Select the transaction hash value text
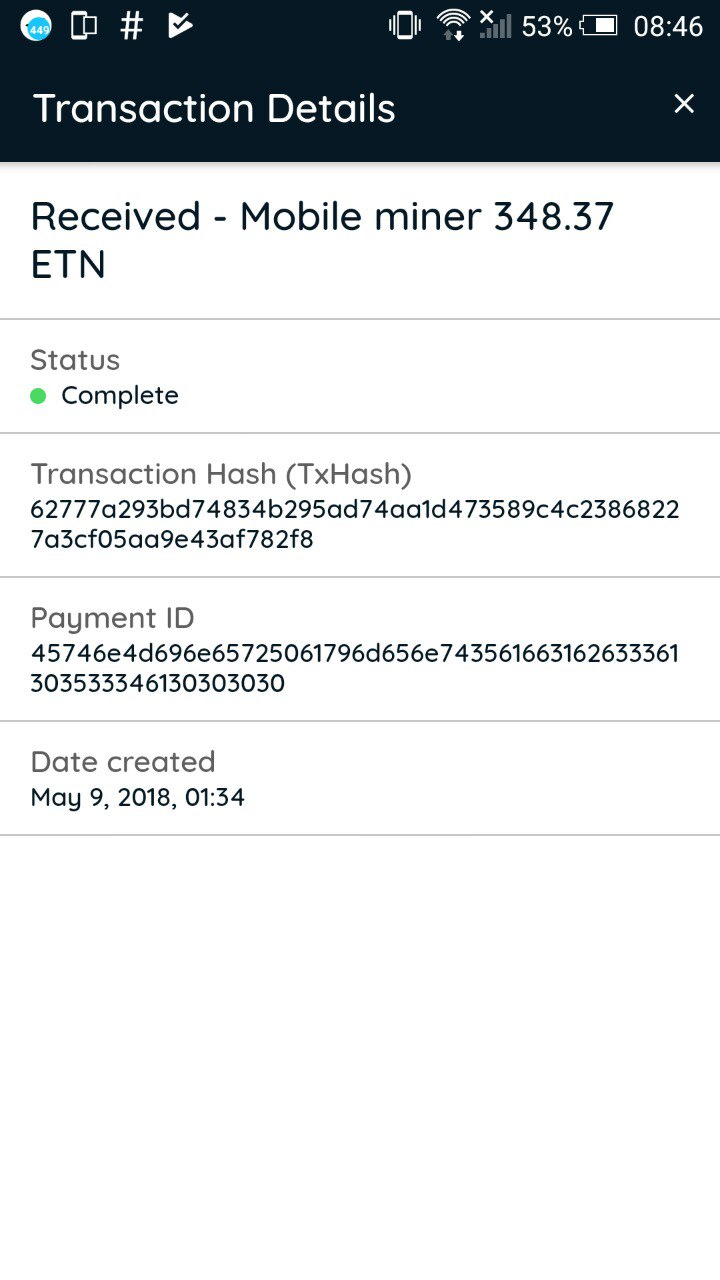 [355, 525]
